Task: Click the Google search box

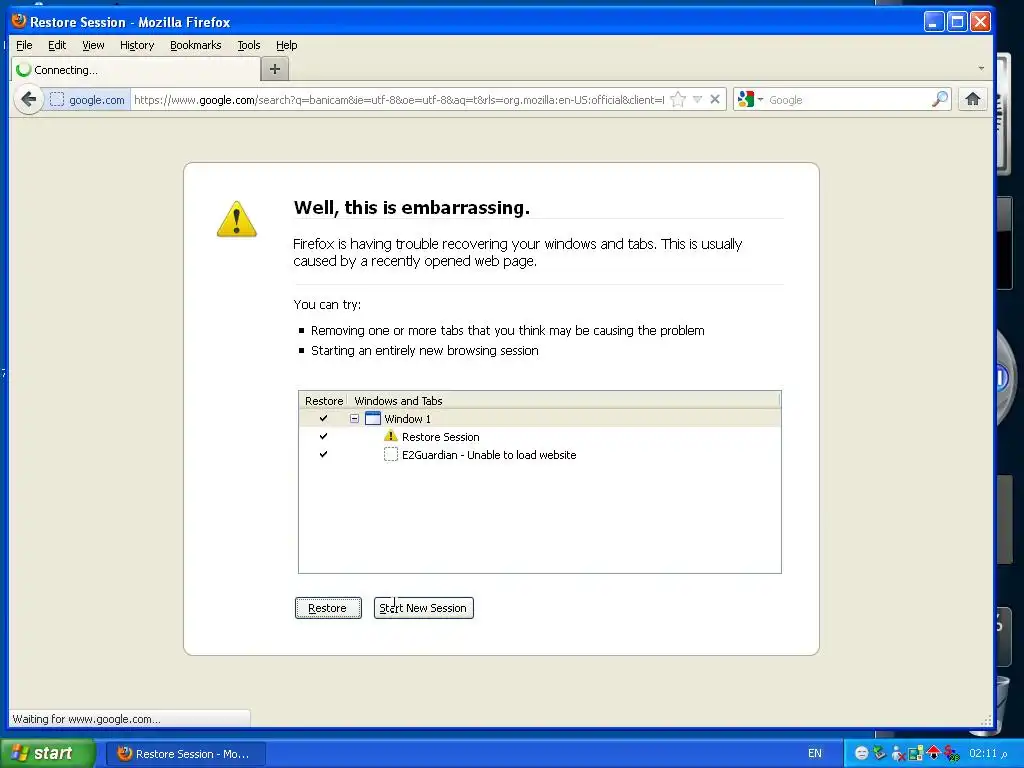Action: click(848, 100)
